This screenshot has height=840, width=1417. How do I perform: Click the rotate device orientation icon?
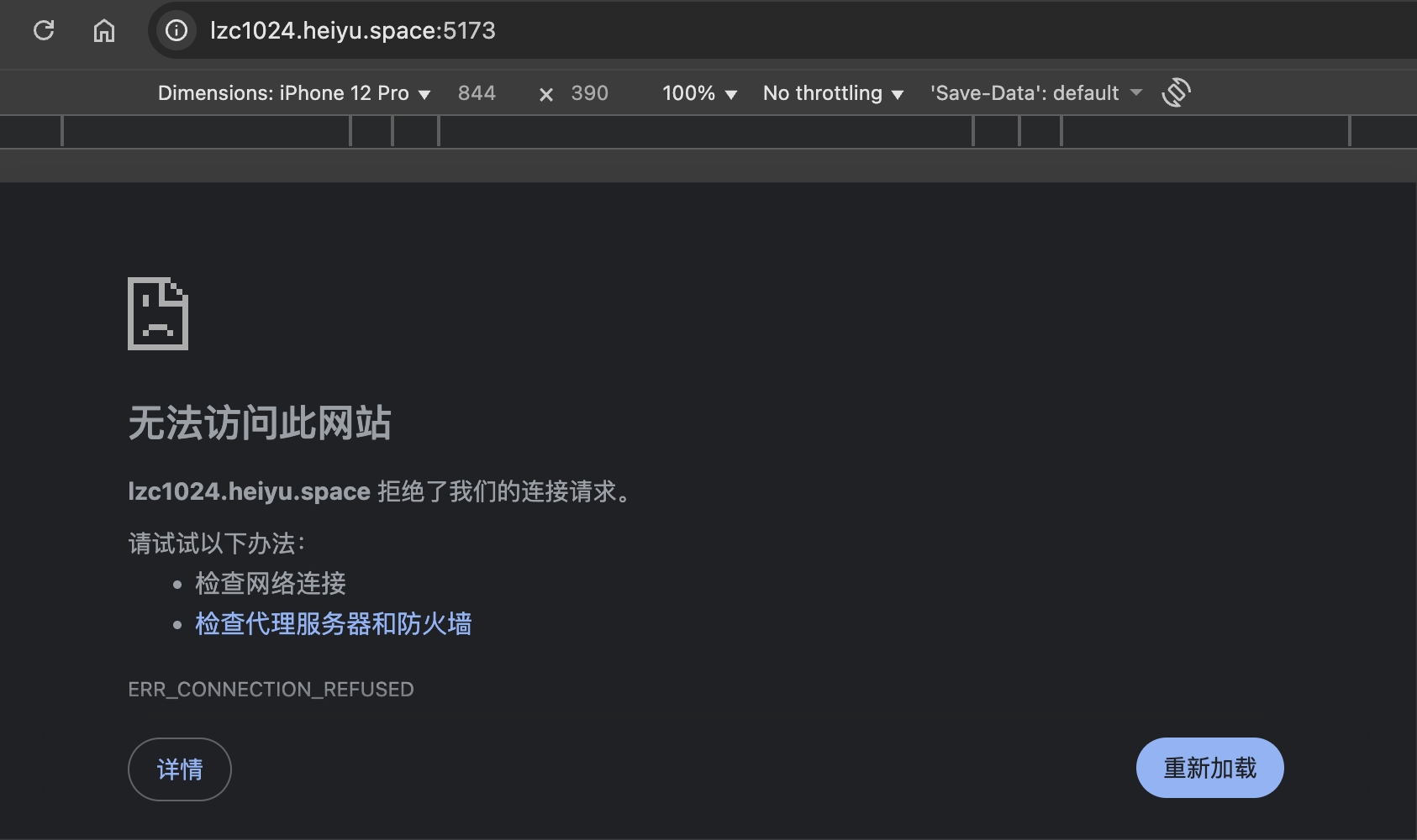1177,92
